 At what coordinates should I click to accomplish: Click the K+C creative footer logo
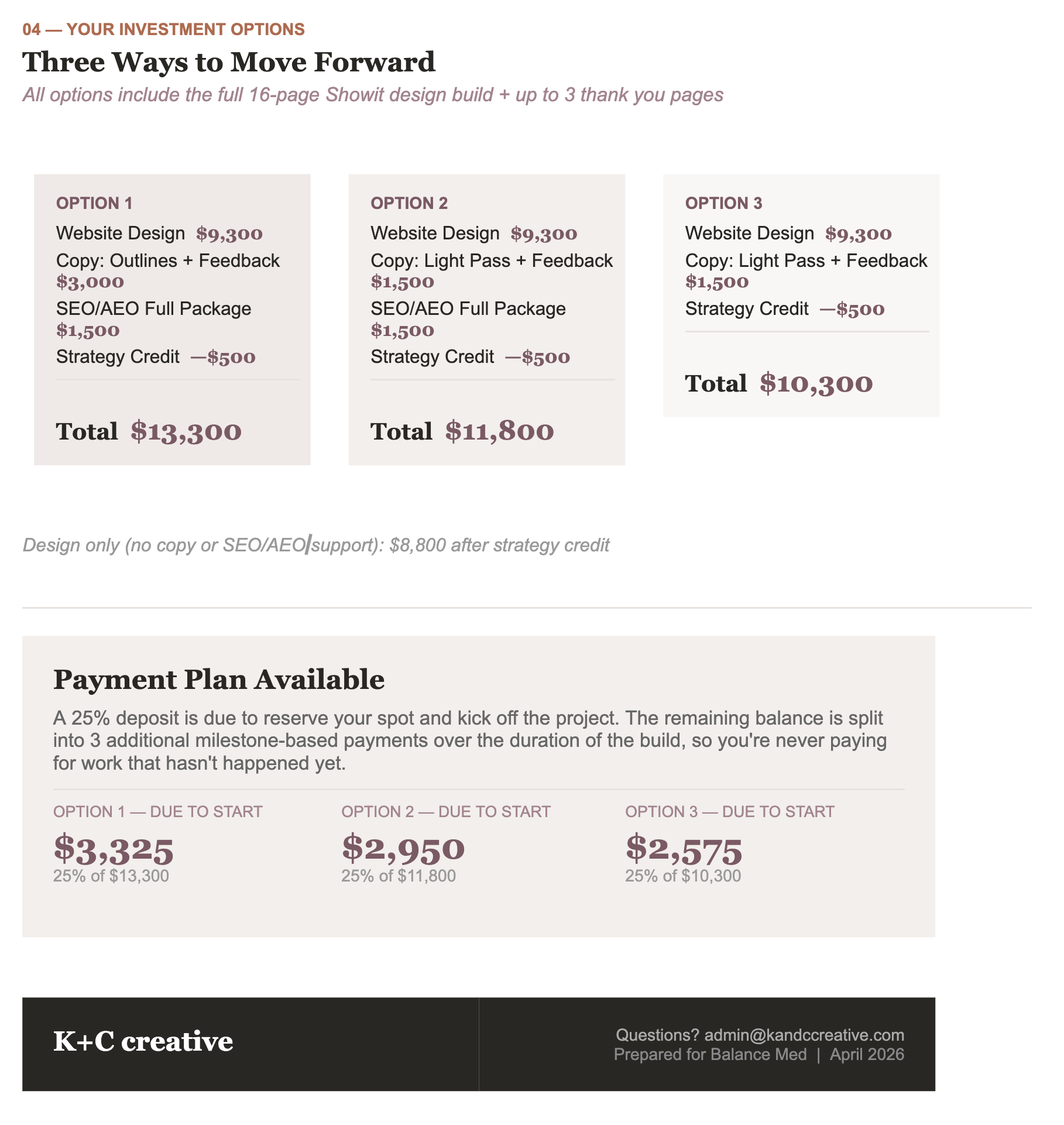[143, 1041]
